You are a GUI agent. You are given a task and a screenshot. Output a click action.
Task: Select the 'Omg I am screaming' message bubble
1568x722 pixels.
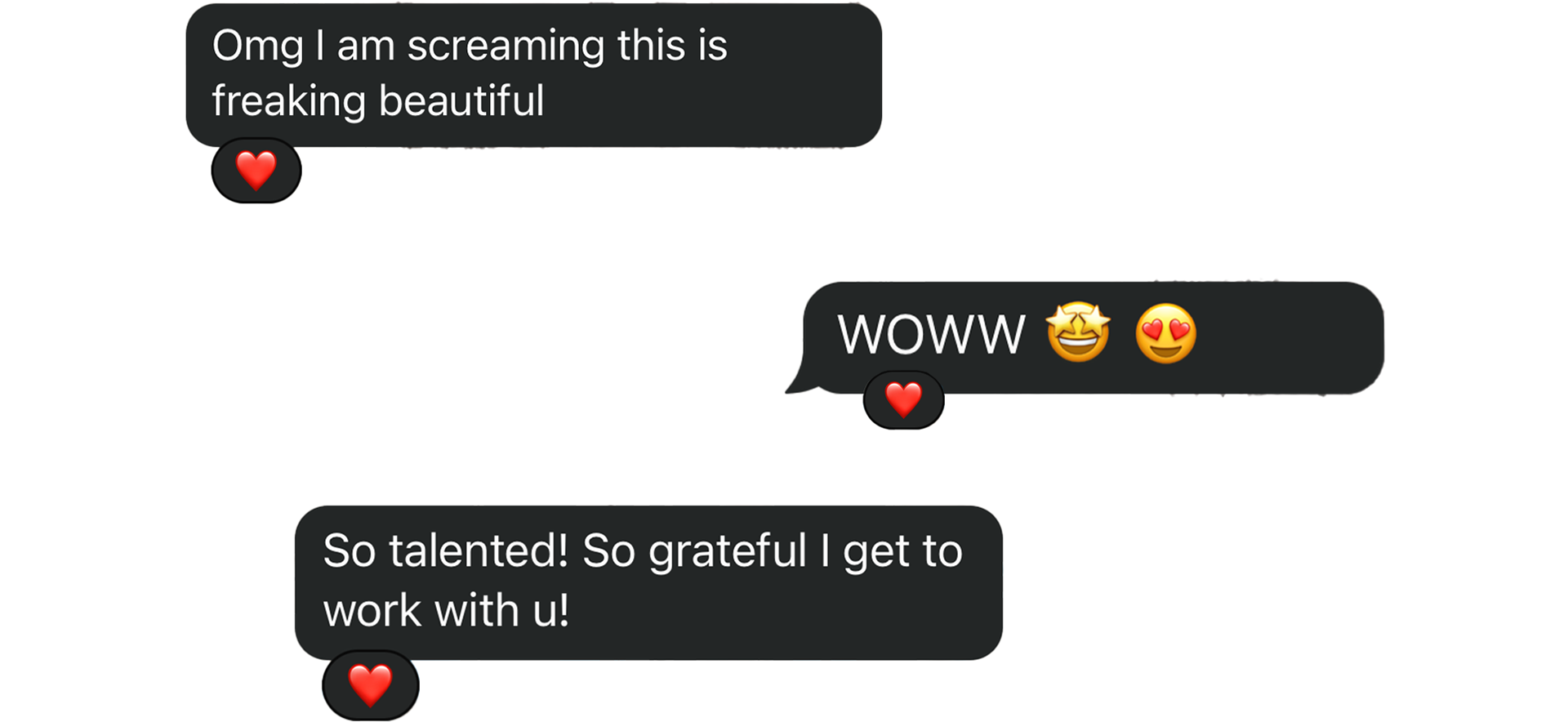point(534,75)
